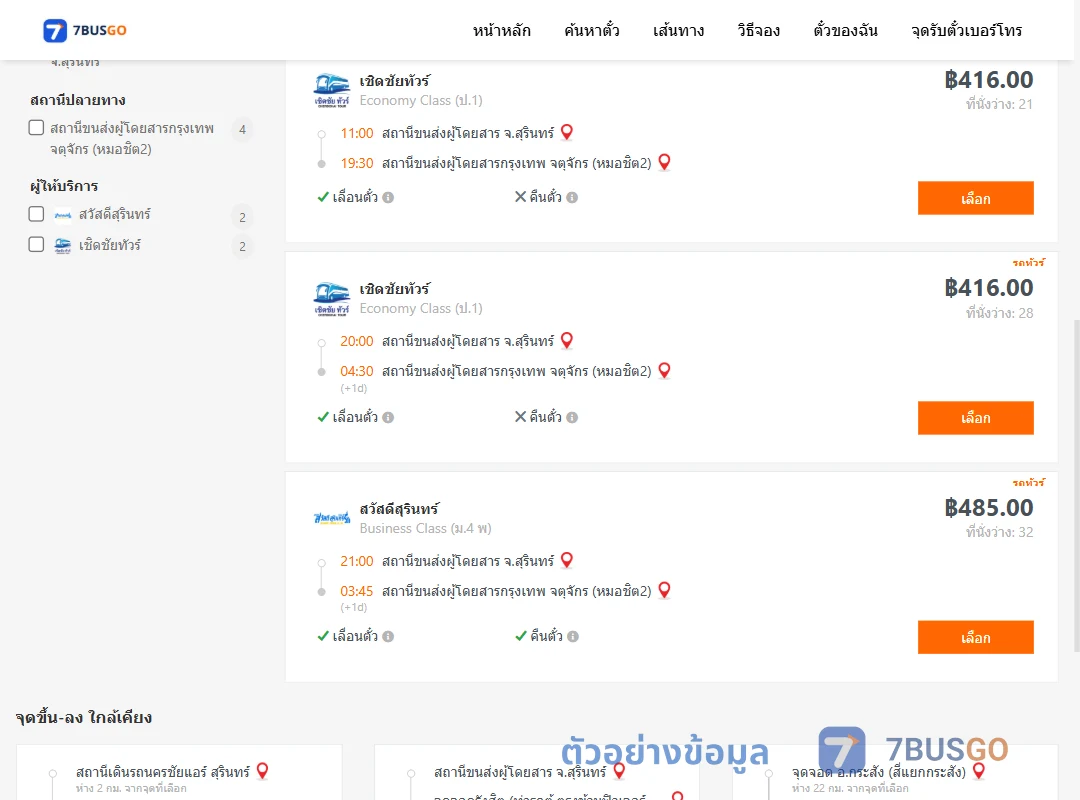The width and height of the screenshot is (1080, 800).
Task: Check the หมอชิต2 destination station filter
Action: click(37, 127)
